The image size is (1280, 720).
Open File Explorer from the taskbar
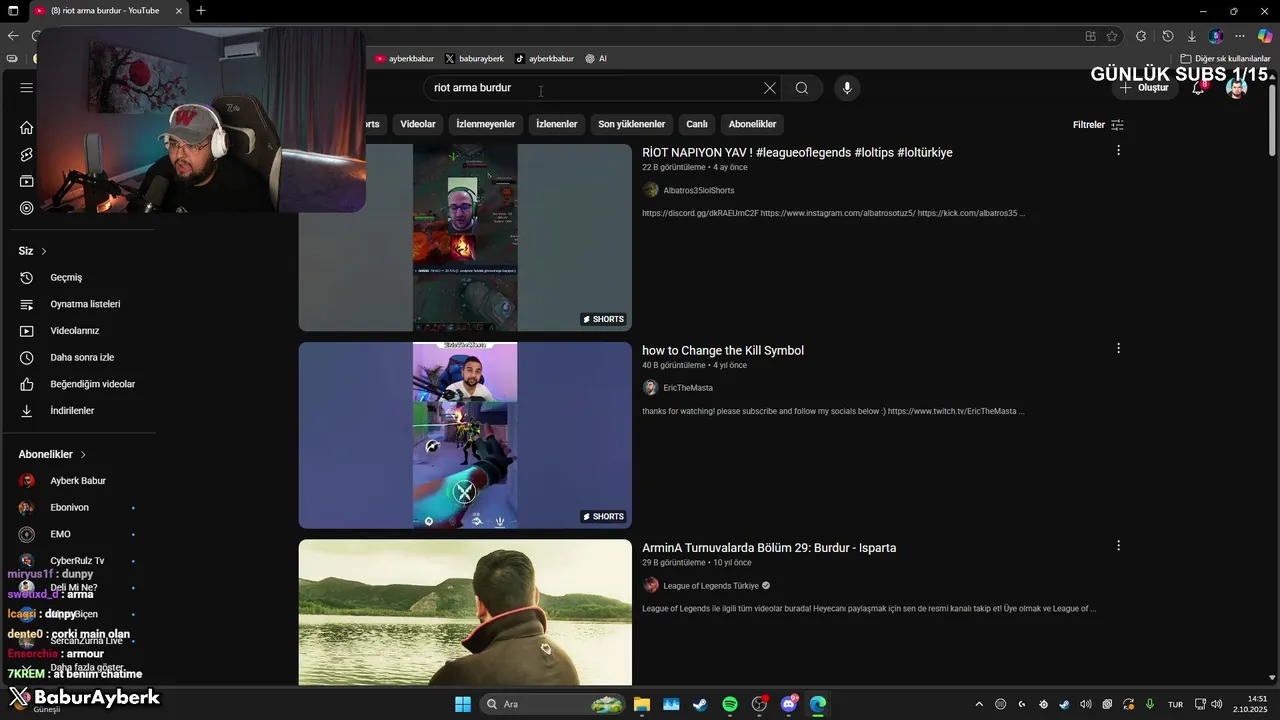coord(641,704)
